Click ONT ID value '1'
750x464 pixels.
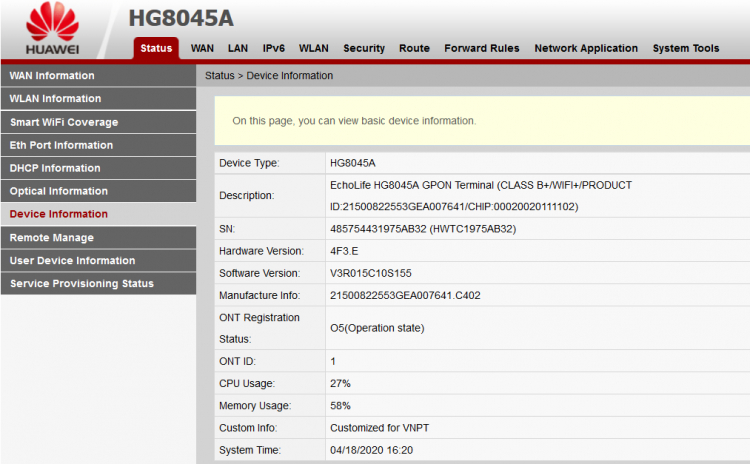333,362
